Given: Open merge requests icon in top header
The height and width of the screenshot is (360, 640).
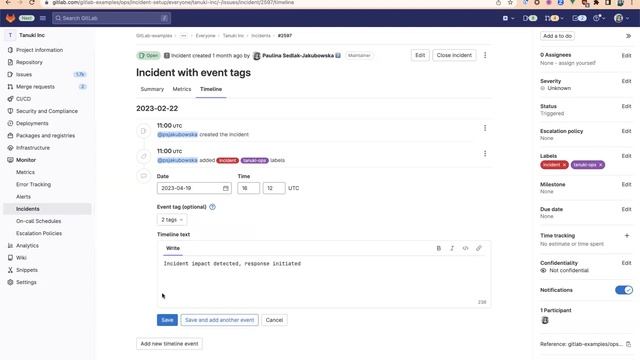Looking at the screenshot, I should pos(554,18).
